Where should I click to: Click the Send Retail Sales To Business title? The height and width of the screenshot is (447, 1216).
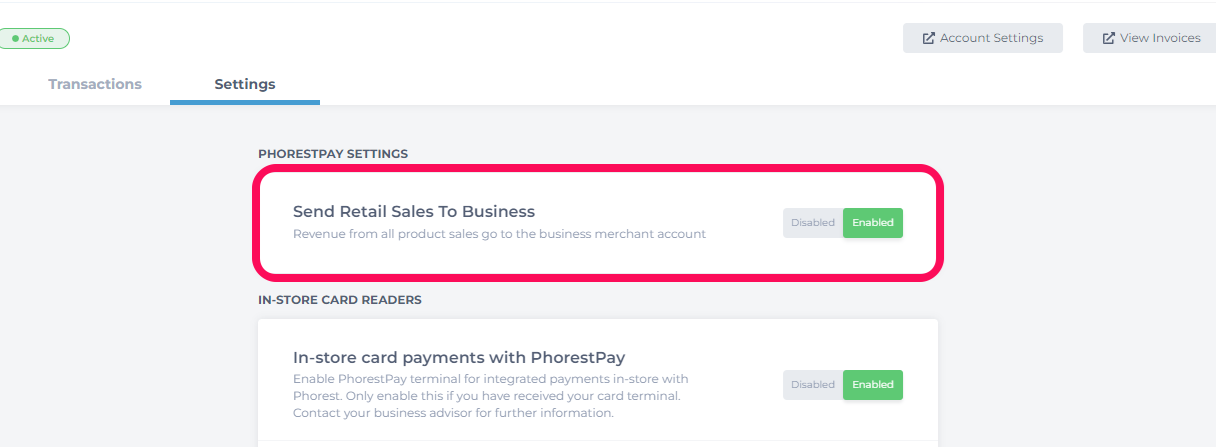(414, 212)
